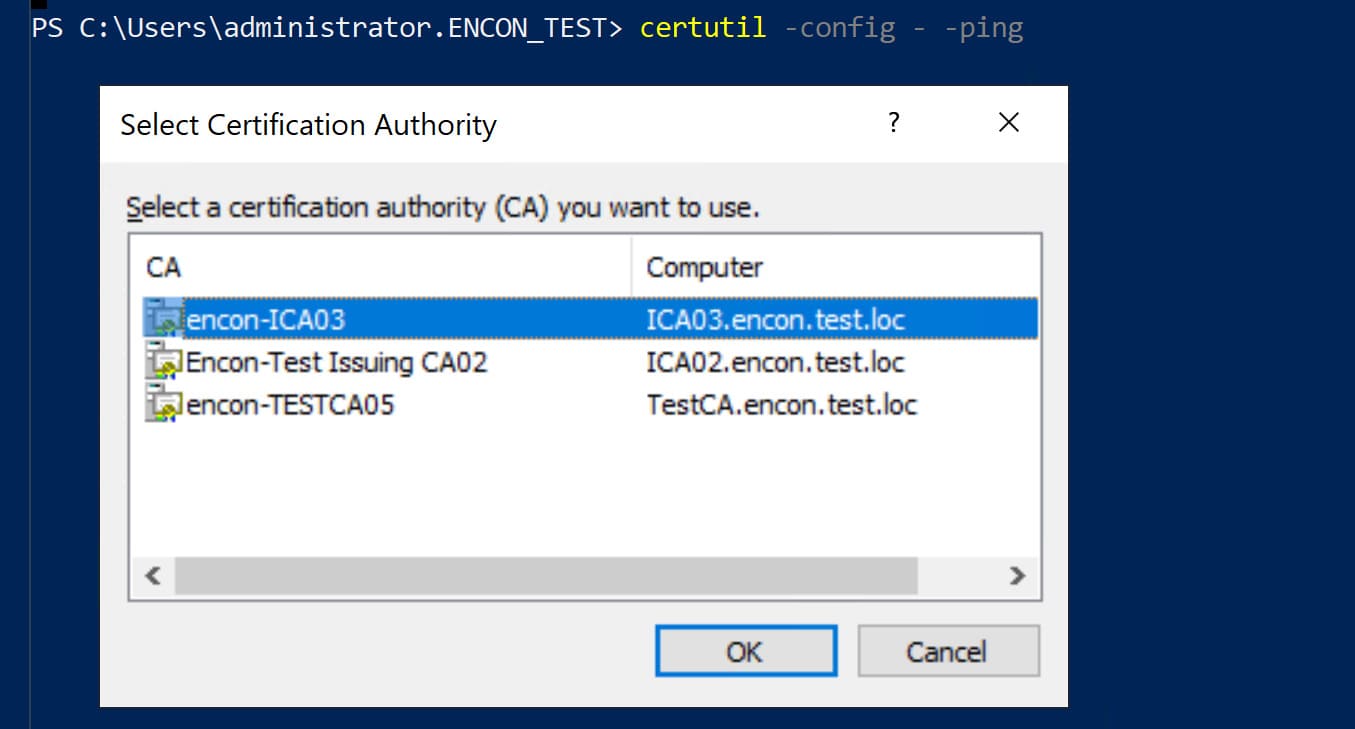Click the right scroll arrow icon
Viewport: 1355px width, 729px height.
pyautogui.click(x=1018, y=576)
